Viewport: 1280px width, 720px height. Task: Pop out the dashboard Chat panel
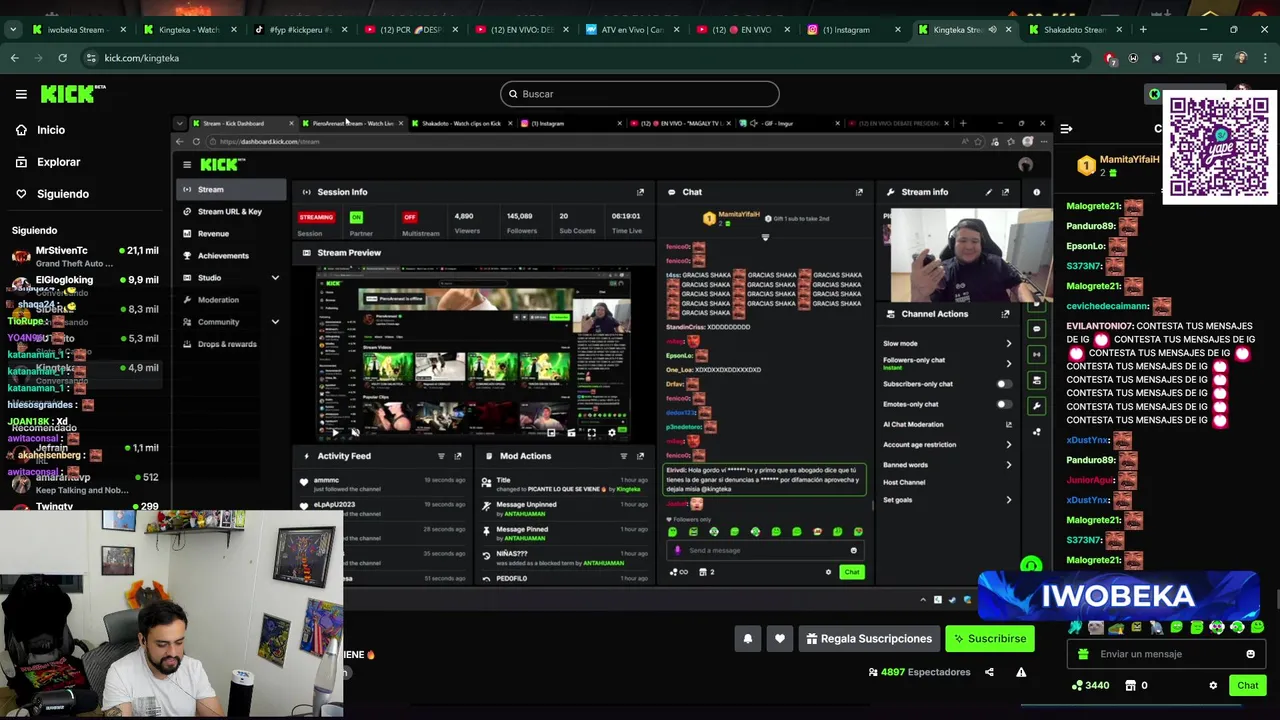coord(859,192)
